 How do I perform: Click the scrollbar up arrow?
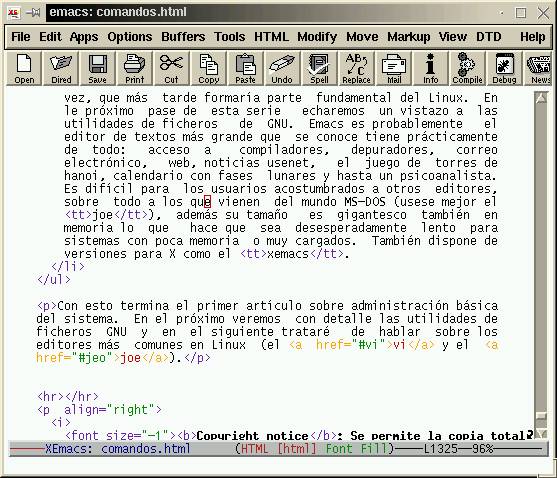click(541, 97)
